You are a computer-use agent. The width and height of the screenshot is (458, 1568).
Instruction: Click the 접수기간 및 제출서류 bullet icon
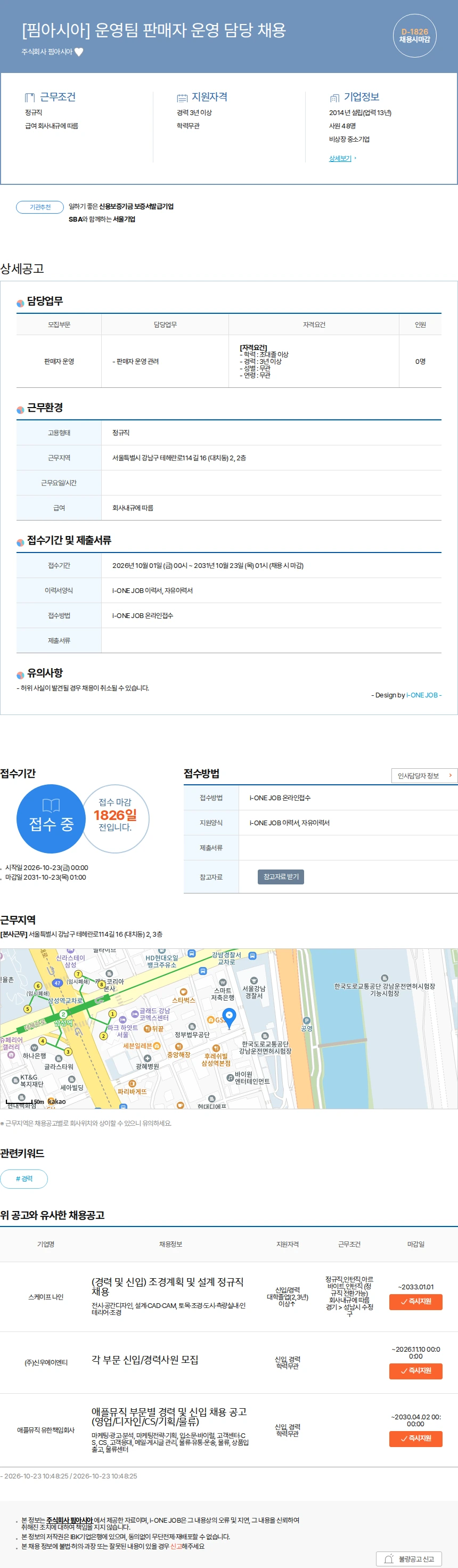click(20, 542)
